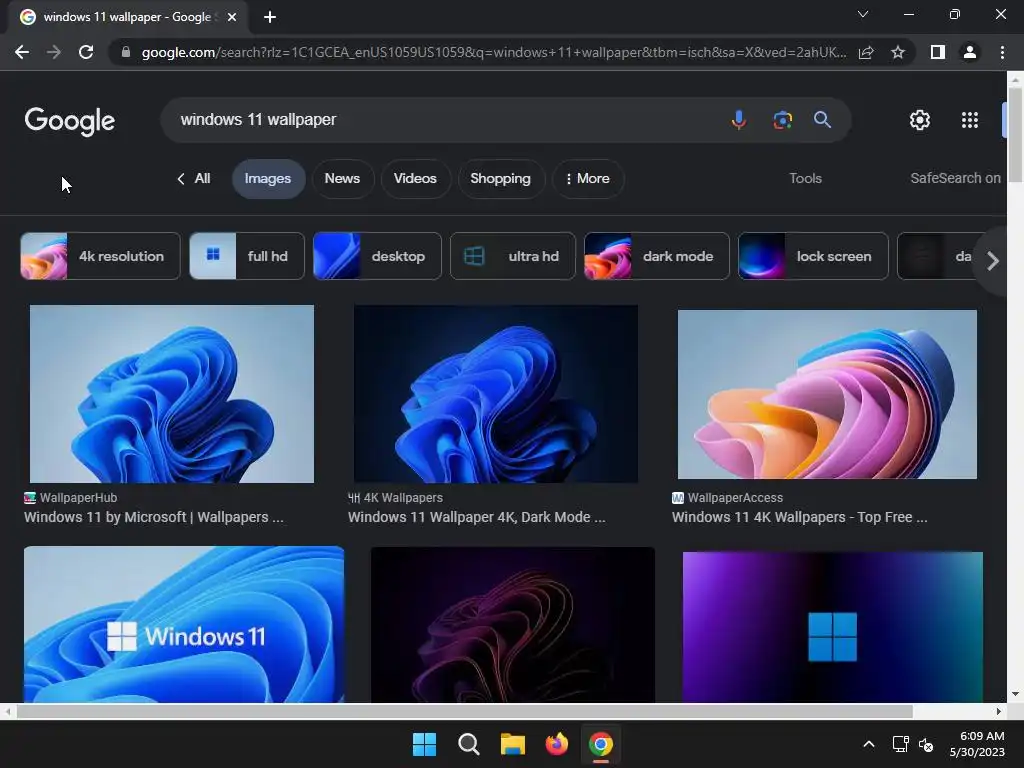This screenshot has width=1024, height=768.
Task: Click the forward navigation arrow
Action: 54,52
